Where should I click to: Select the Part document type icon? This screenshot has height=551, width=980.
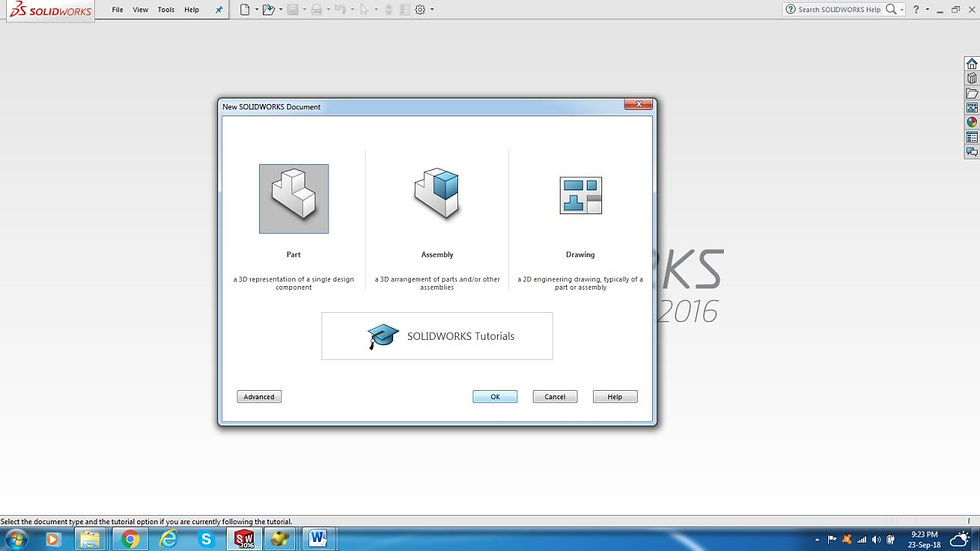click(294, 199)
